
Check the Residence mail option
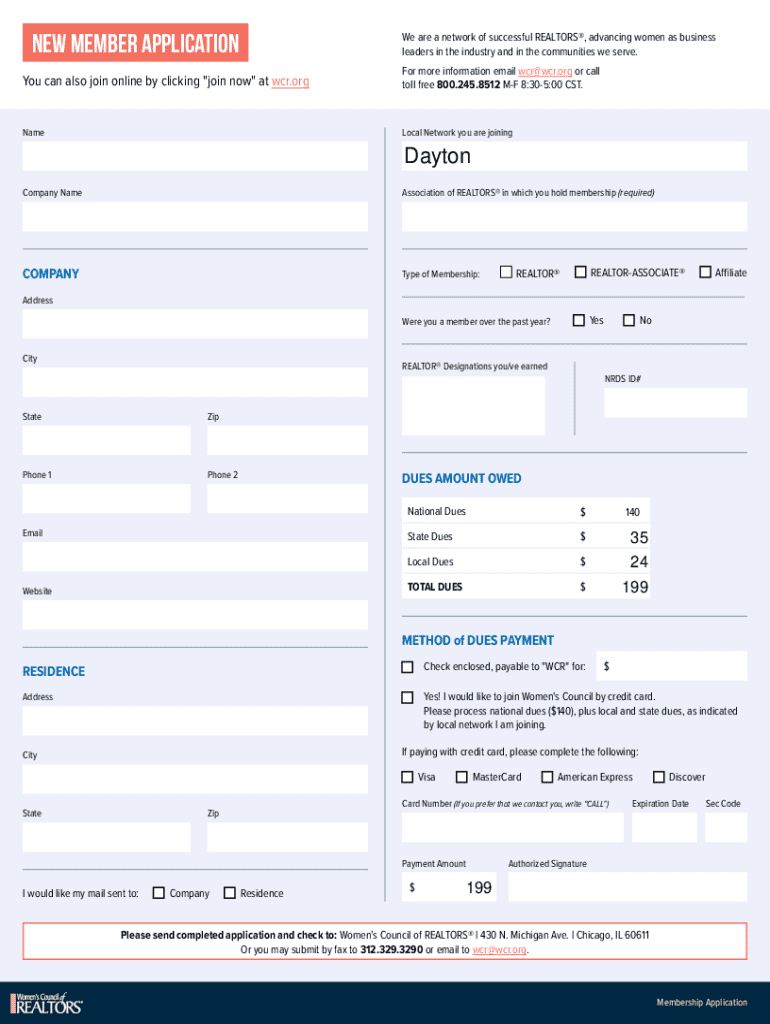230,893
